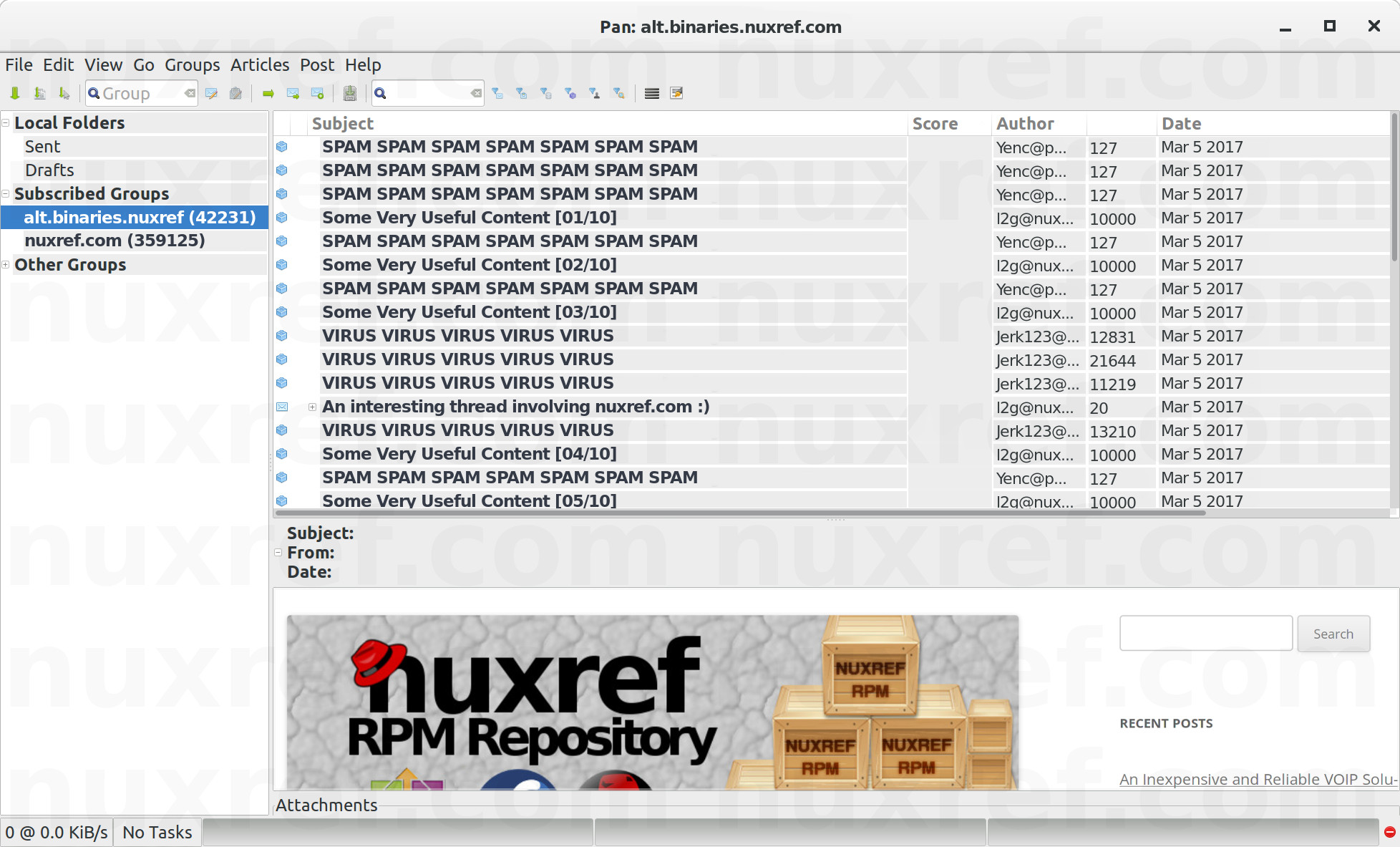
Task: Toggle match only complete binaries filter
Action: (571, 93)
